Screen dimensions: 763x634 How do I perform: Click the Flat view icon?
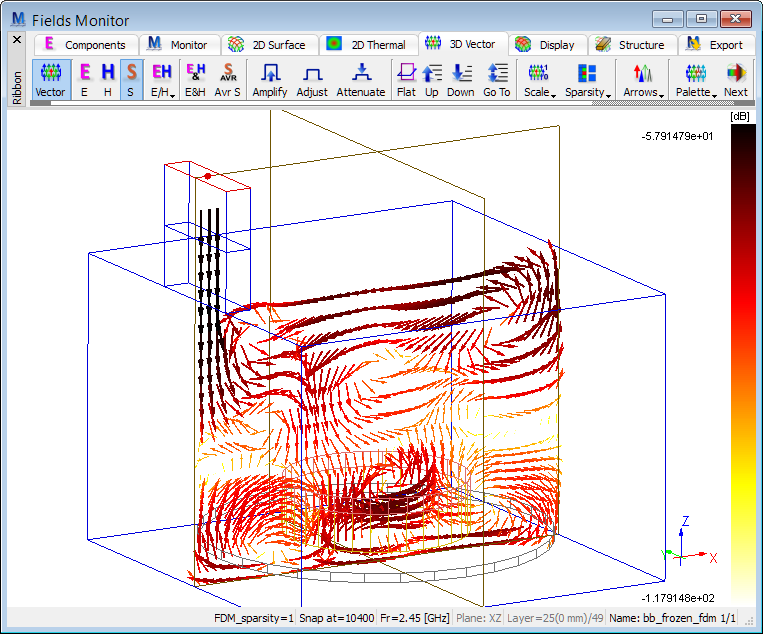[x=406, y=79]
